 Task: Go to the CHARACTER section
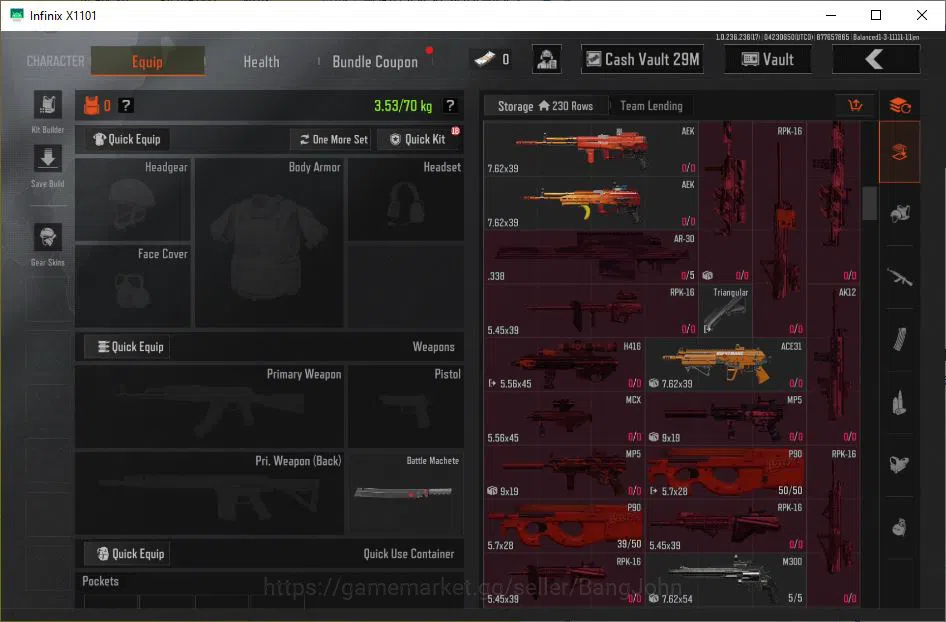pos(56,62)
